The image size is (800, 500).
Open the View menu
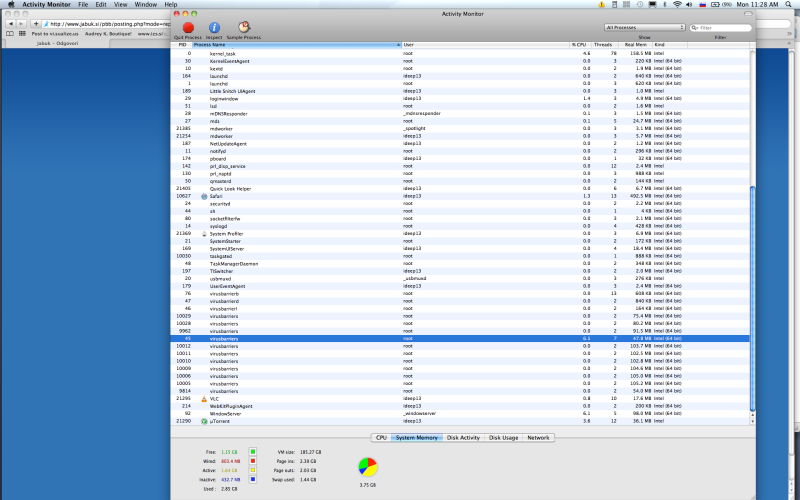pyautogui.click(x=120, y=4)
